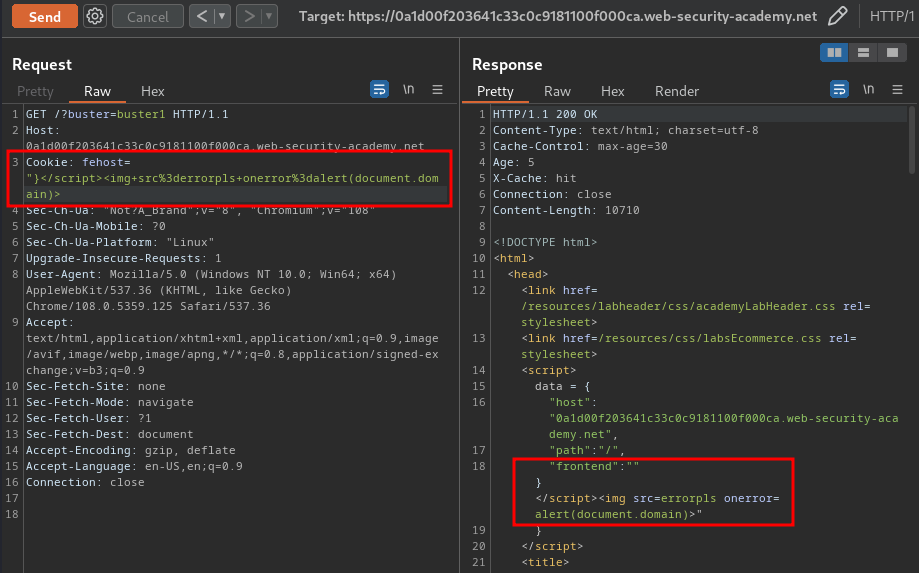Click the HTTP/1 protocol label

[891, 16]
